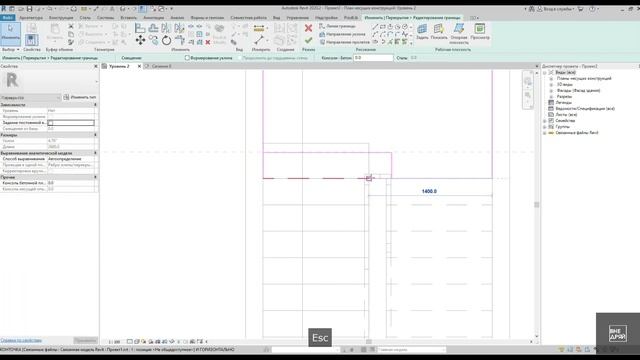
Task: Close the Уровень 2 view tab
Action: [139, 66]
